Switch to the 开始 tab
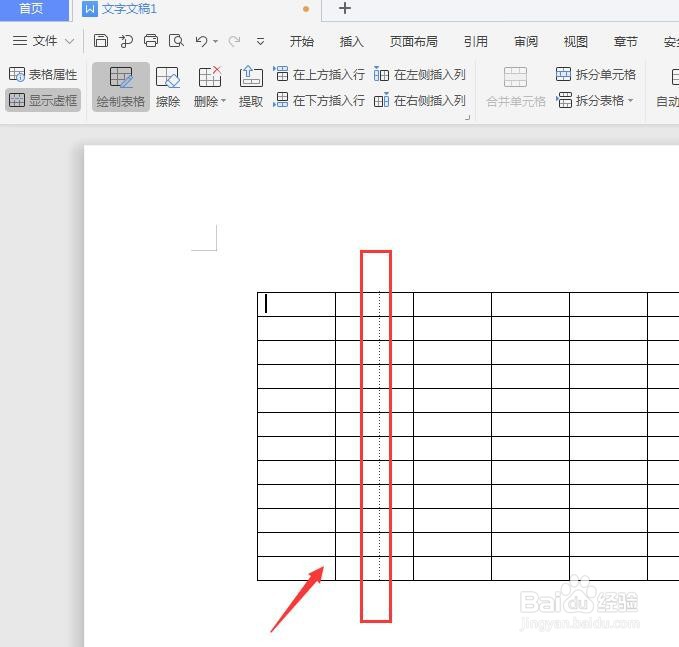Screen dimensions: 679x647 pos(302,42)
